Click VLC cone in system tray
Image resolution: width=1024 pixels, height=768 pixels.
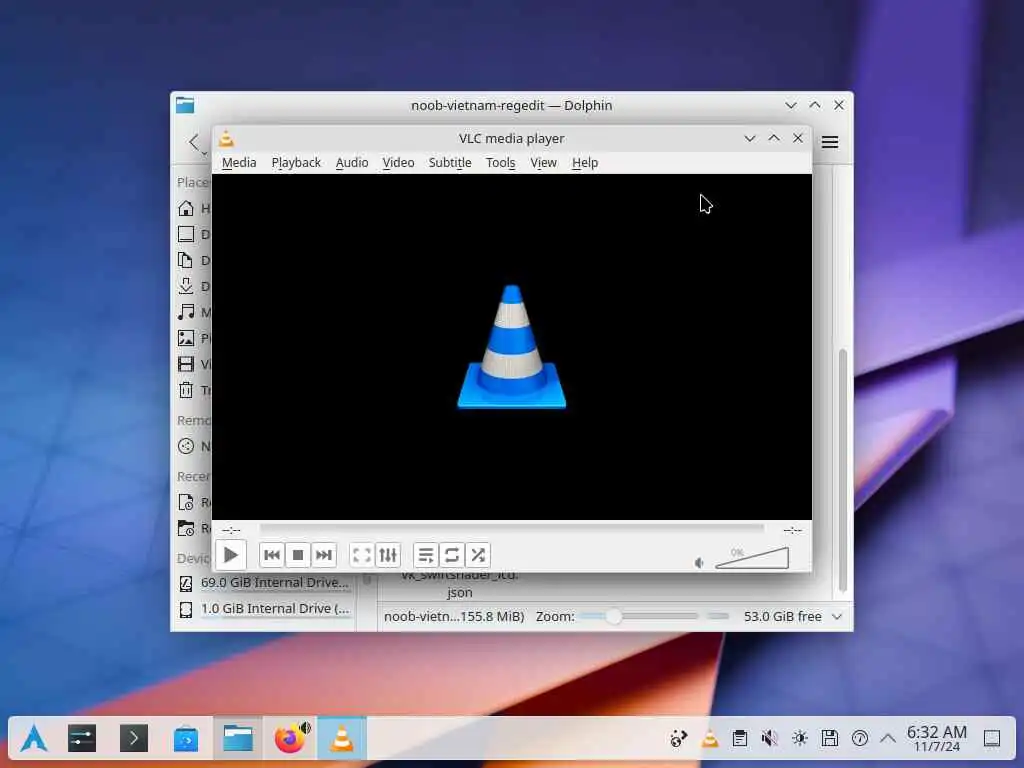click(x=710, y=739)
